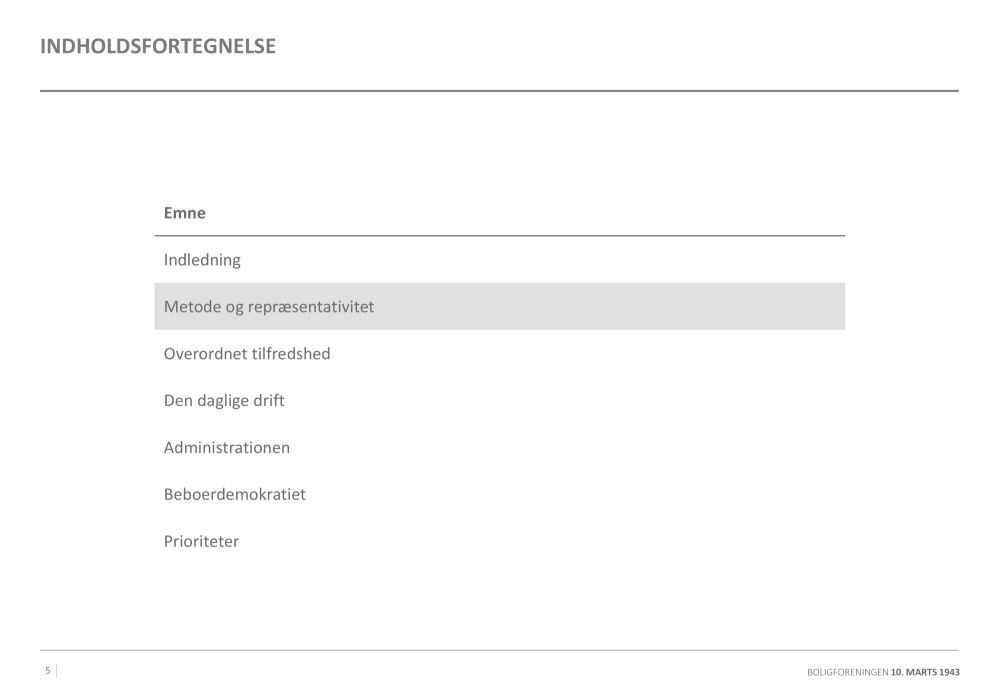The width and height of the screenshot is (1000, 692).
Task: Click the year "1943" in the footer
Action: [949, 672]
